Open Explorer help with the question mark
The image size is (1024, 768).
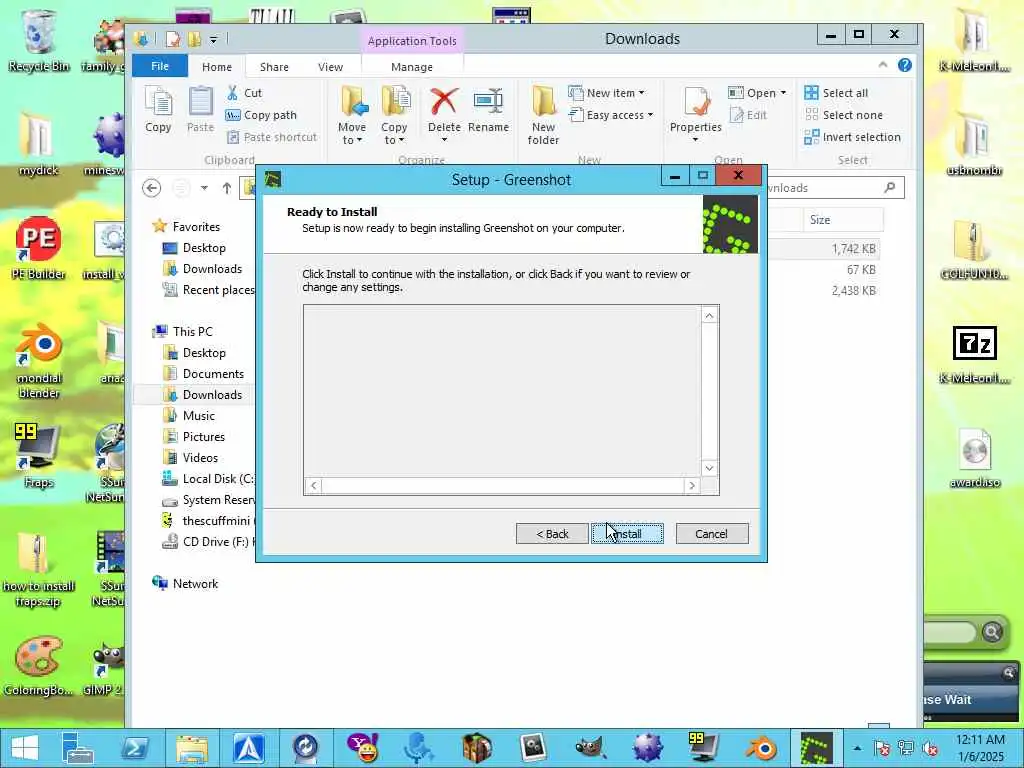[x=904, y=65]
